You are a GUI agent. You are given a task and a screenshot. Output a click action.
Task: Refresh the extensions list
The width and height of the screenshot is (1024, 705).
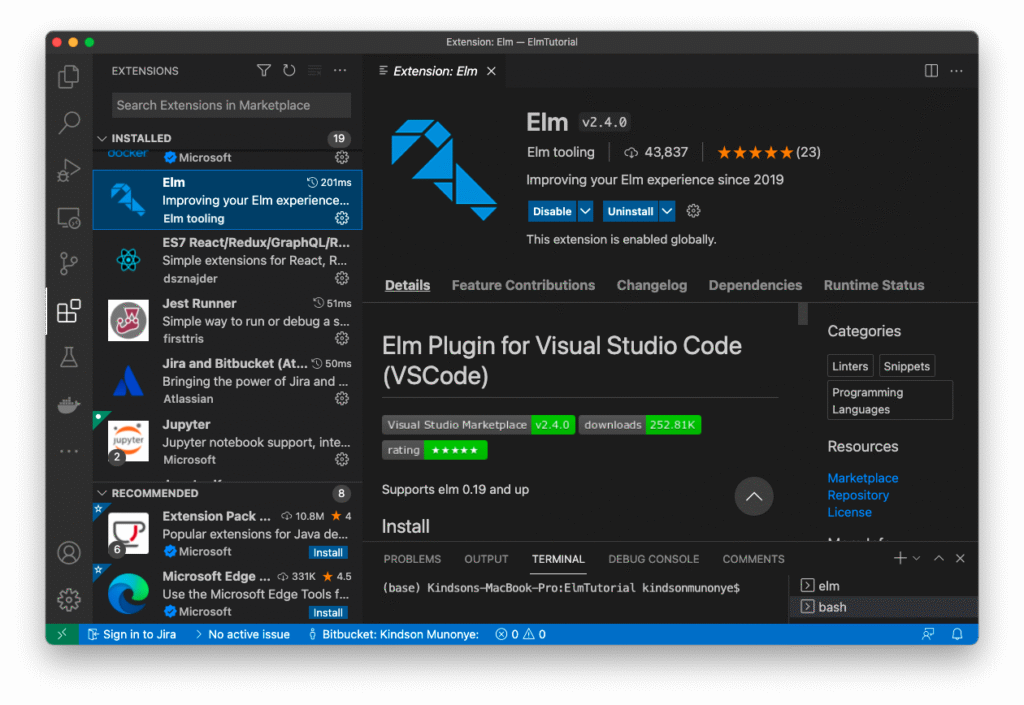coord(289,71)
